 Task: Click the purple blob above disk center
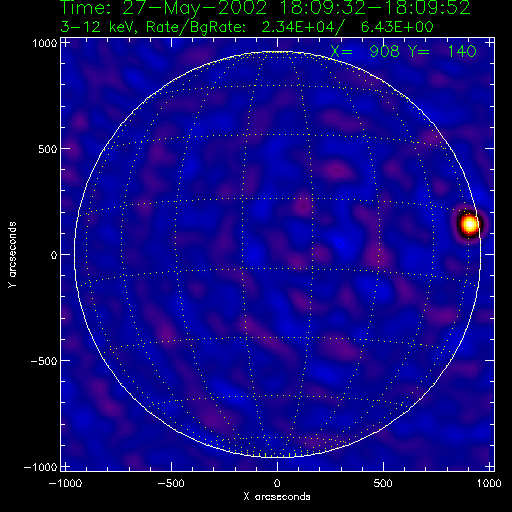coord(337,171)
